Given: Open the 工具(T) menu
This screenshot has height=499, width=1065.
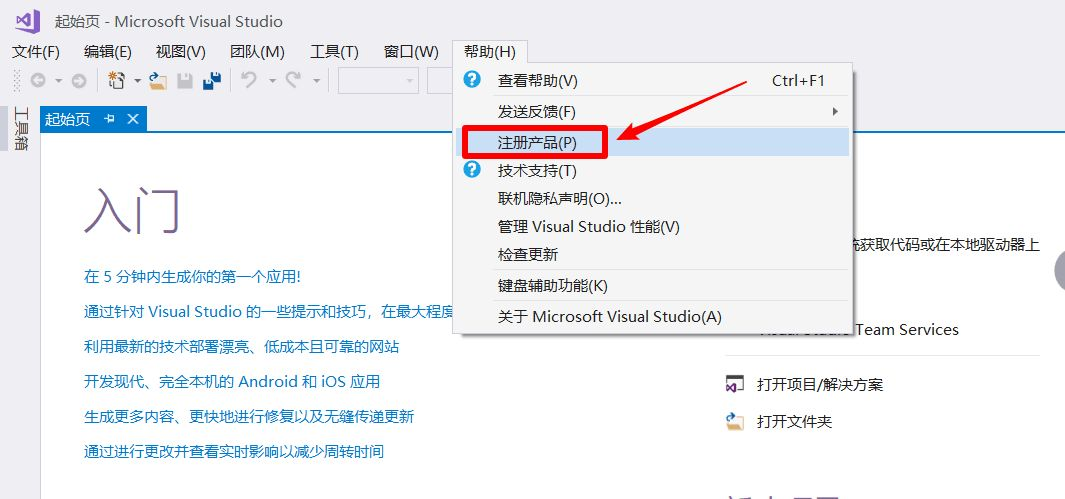Looking at the screenshot, I should click(x=334, y=52).
